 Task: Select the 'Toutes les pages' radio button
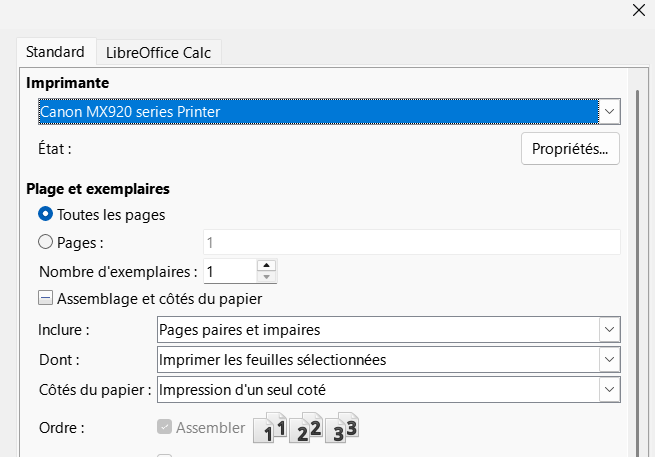pyautogui.click(x=45, y=213)
